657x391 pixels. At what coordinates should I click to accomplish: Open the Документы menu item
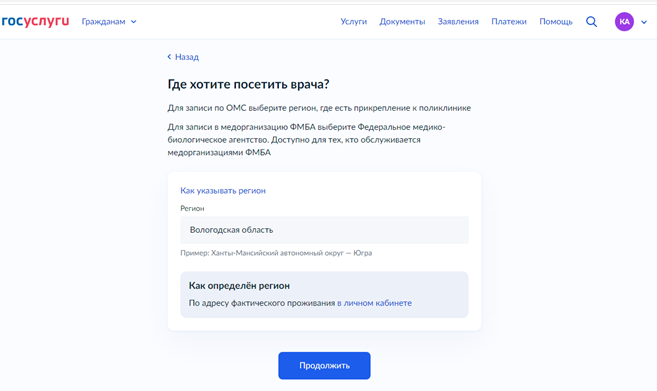(402, 21)
